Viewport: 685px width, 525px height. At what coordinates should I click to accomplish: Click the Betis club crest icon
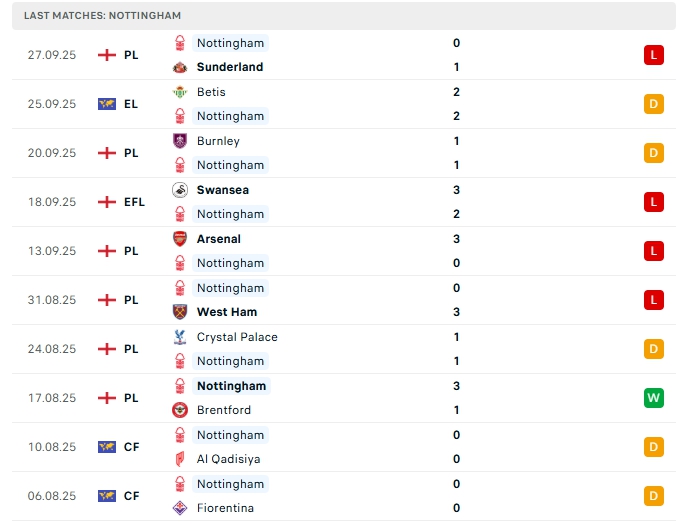pos(180,92)
